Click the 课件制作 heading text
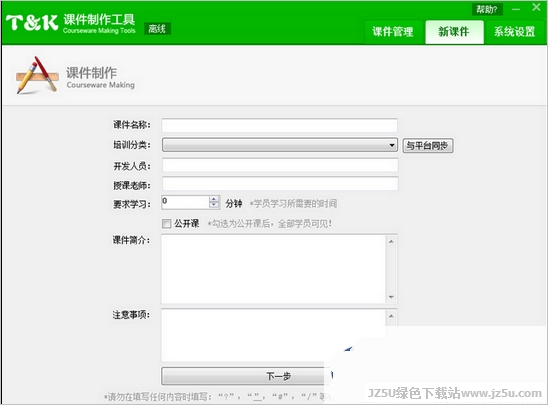Viewport: 548px width, 405px height. coord(92,73)
